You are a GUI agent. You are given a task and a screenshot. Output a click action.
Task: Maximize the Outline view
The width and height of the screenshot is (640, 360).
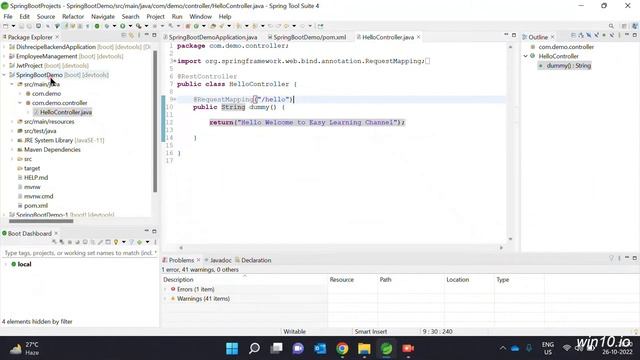(635, 35)
